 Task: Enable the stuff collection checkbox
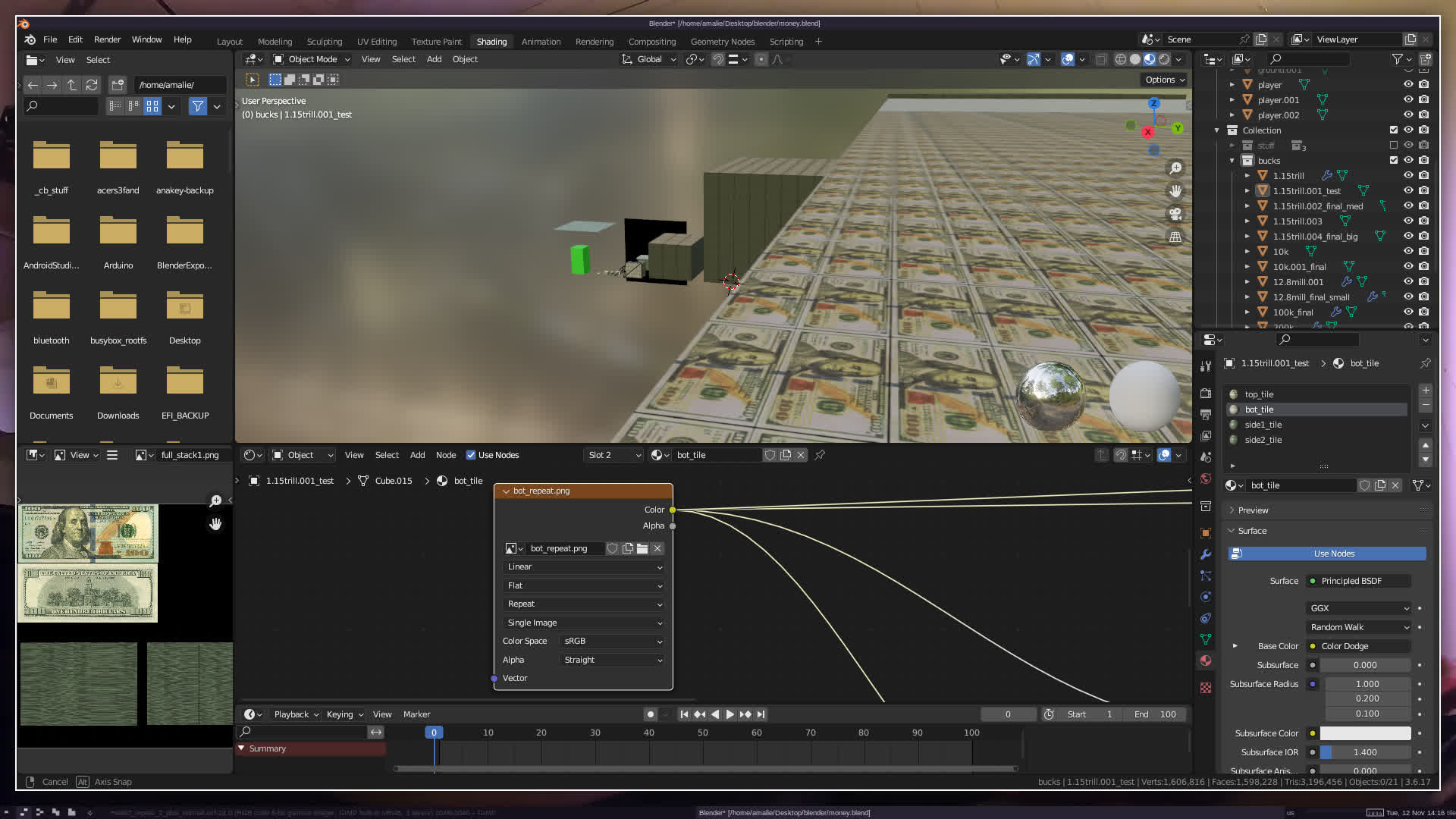tap(1394, 145)
